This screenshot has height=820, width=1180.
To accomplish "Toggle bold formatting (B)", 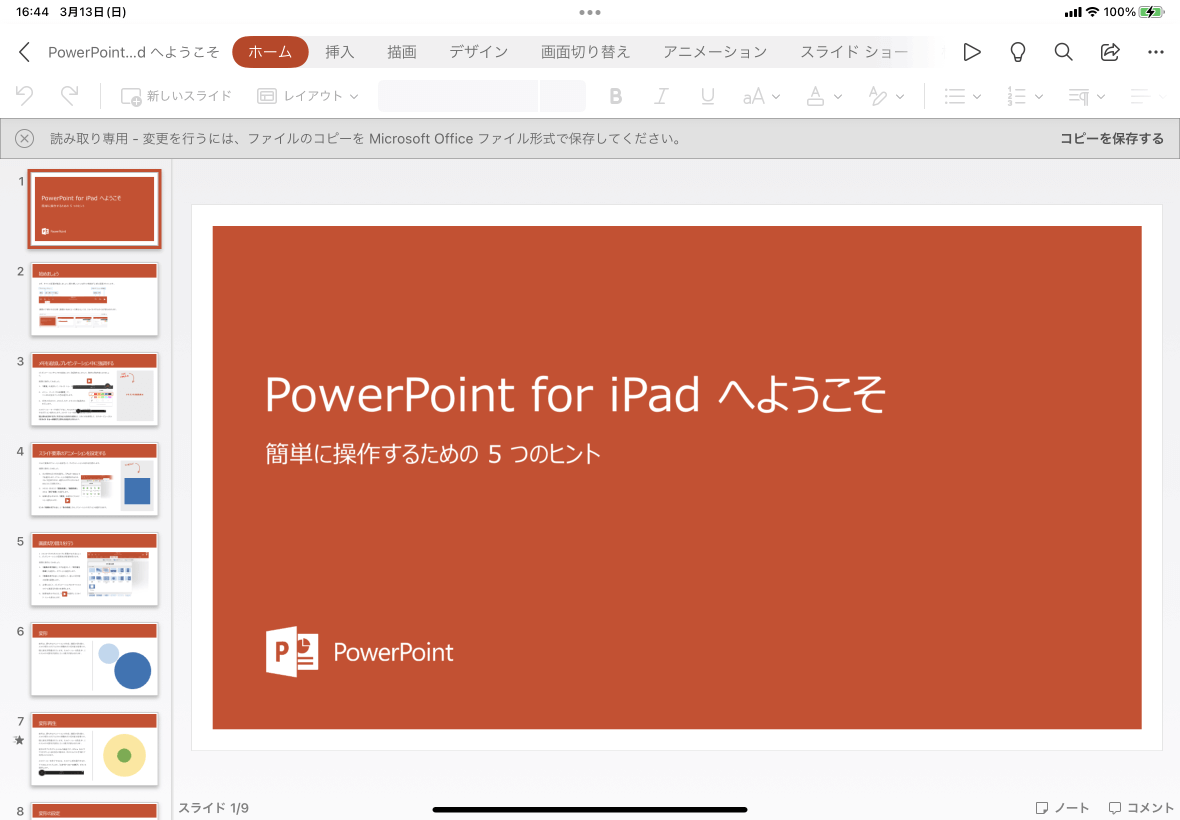I will 616,96.
